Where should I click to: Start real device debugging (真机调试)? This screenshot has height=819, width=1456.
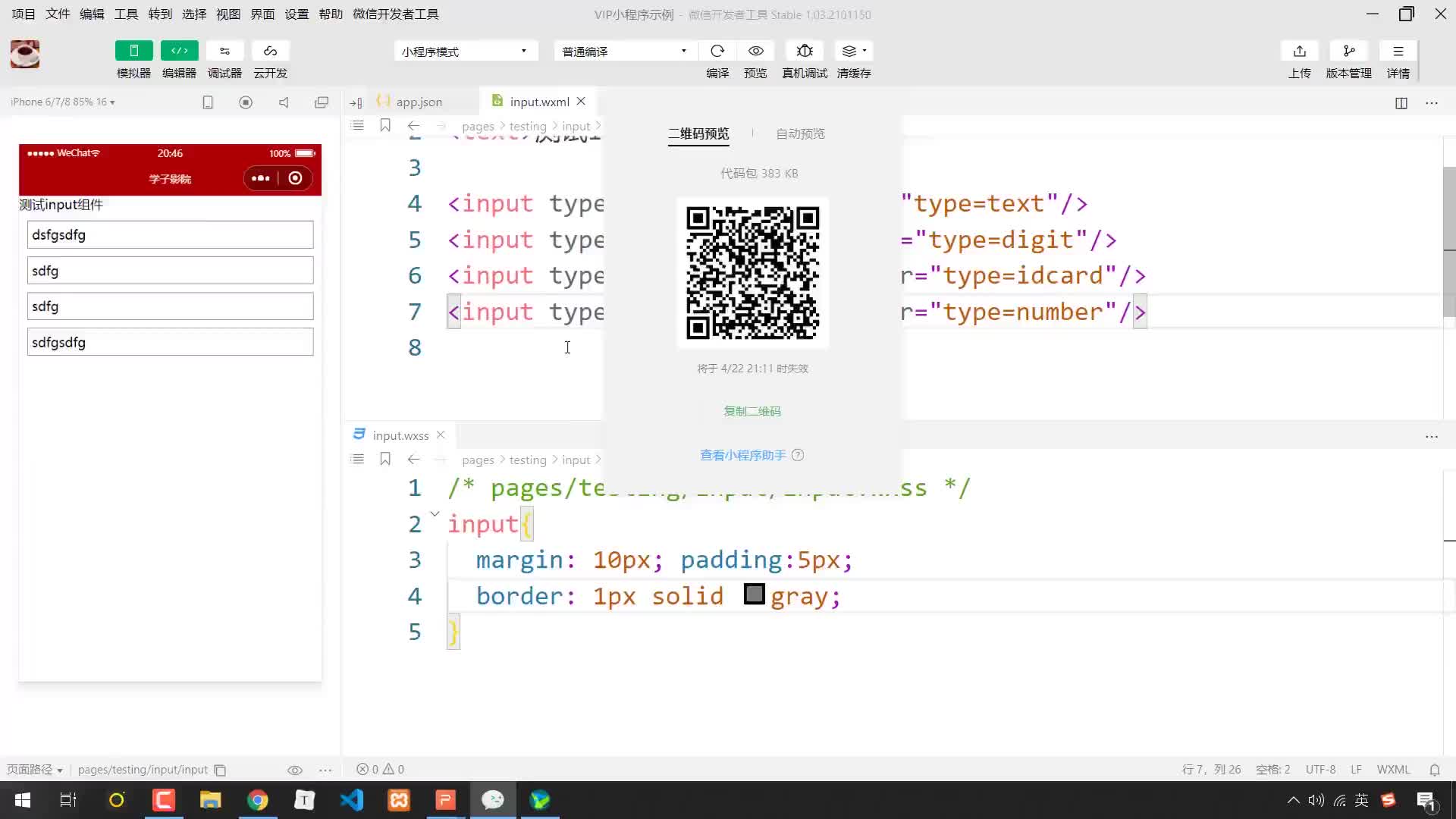tap(805, 51)
